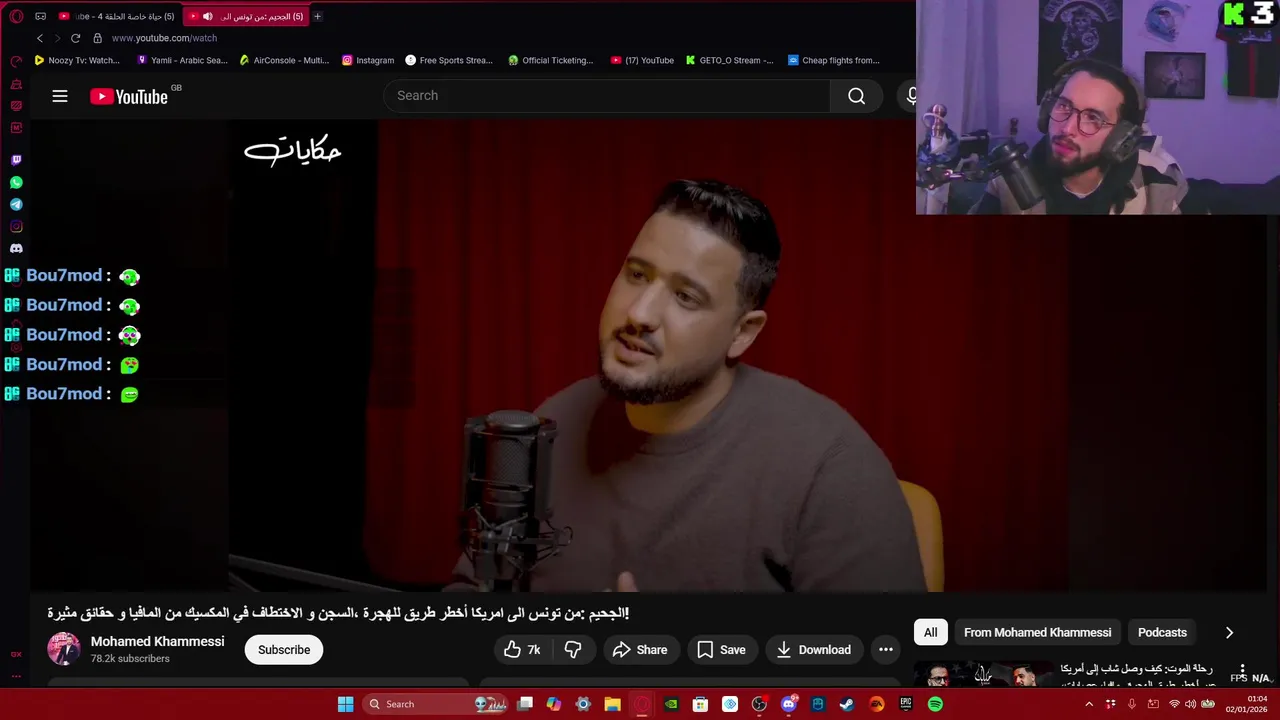Click the Download button
This screenshot has height=720, width=1280.
point(814,650)
